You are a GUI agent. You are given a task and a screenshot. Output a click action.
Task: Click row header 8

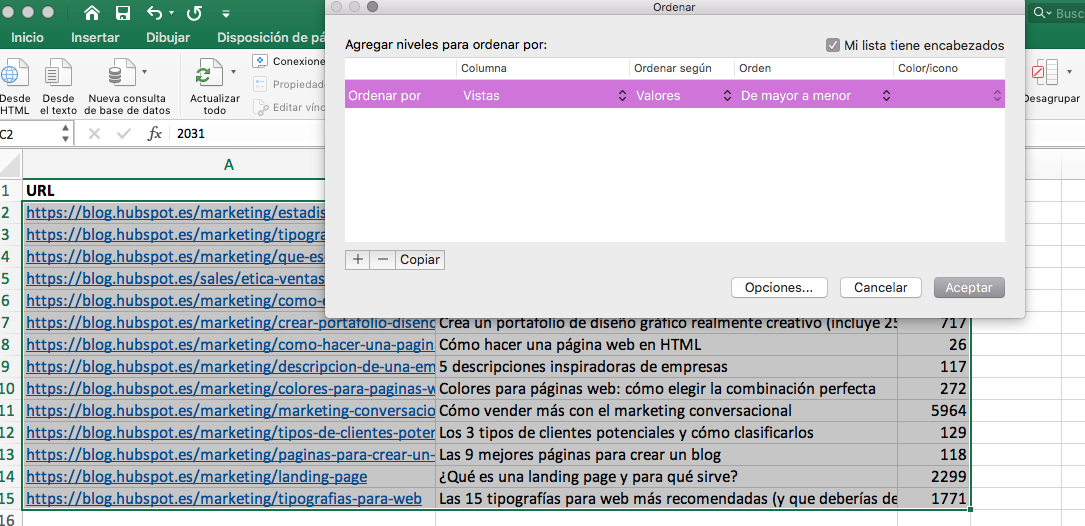click(10, 345)
